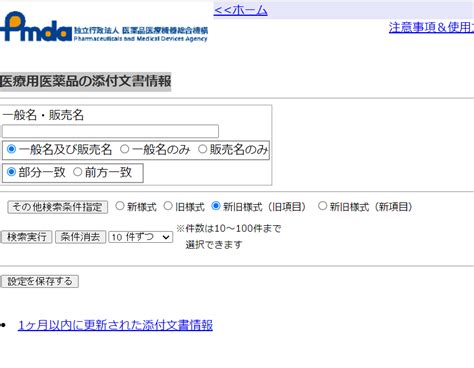Choose 部分一致 matching option

11,172
